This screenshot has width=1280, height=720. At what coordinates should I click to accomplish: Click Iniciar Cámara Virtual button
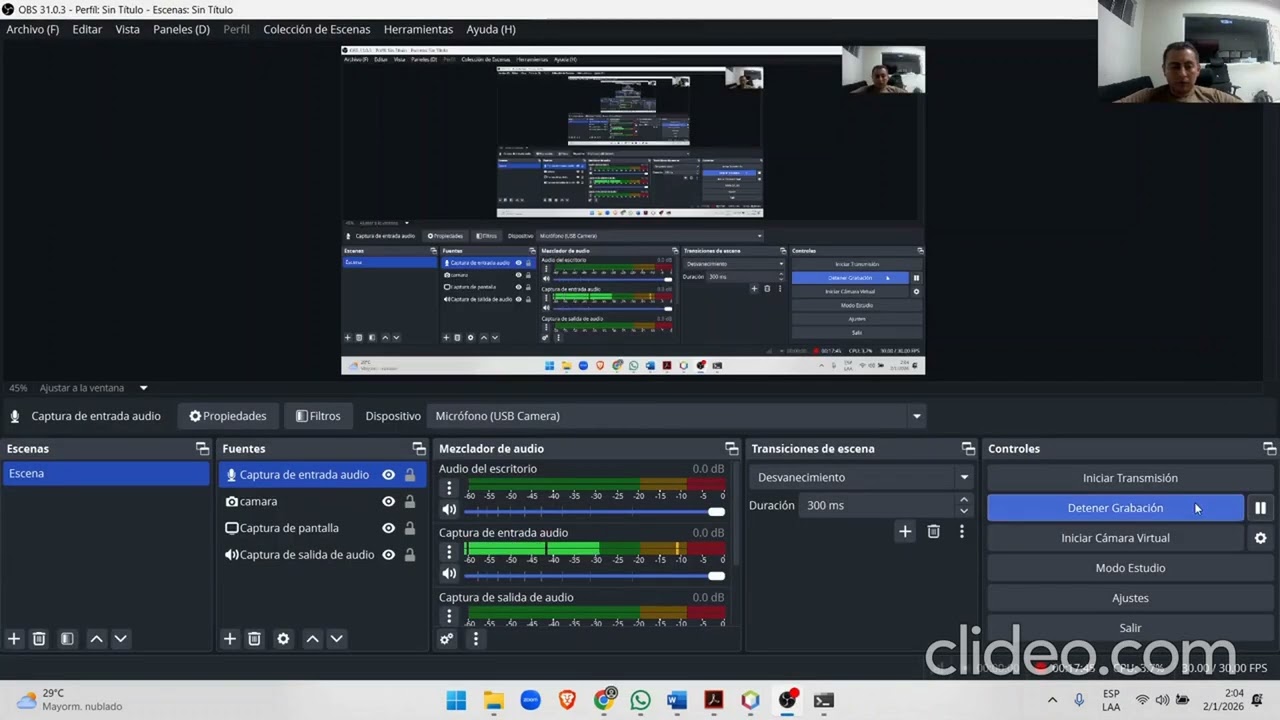pos(1116,538)
